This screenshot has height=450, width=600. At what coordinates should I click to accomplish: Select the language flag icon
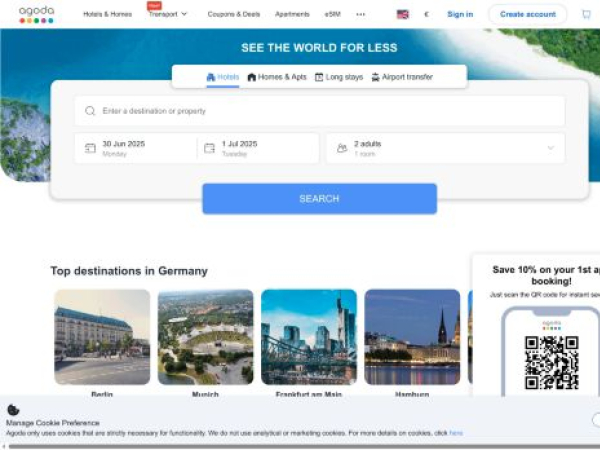tap(403, 15)
